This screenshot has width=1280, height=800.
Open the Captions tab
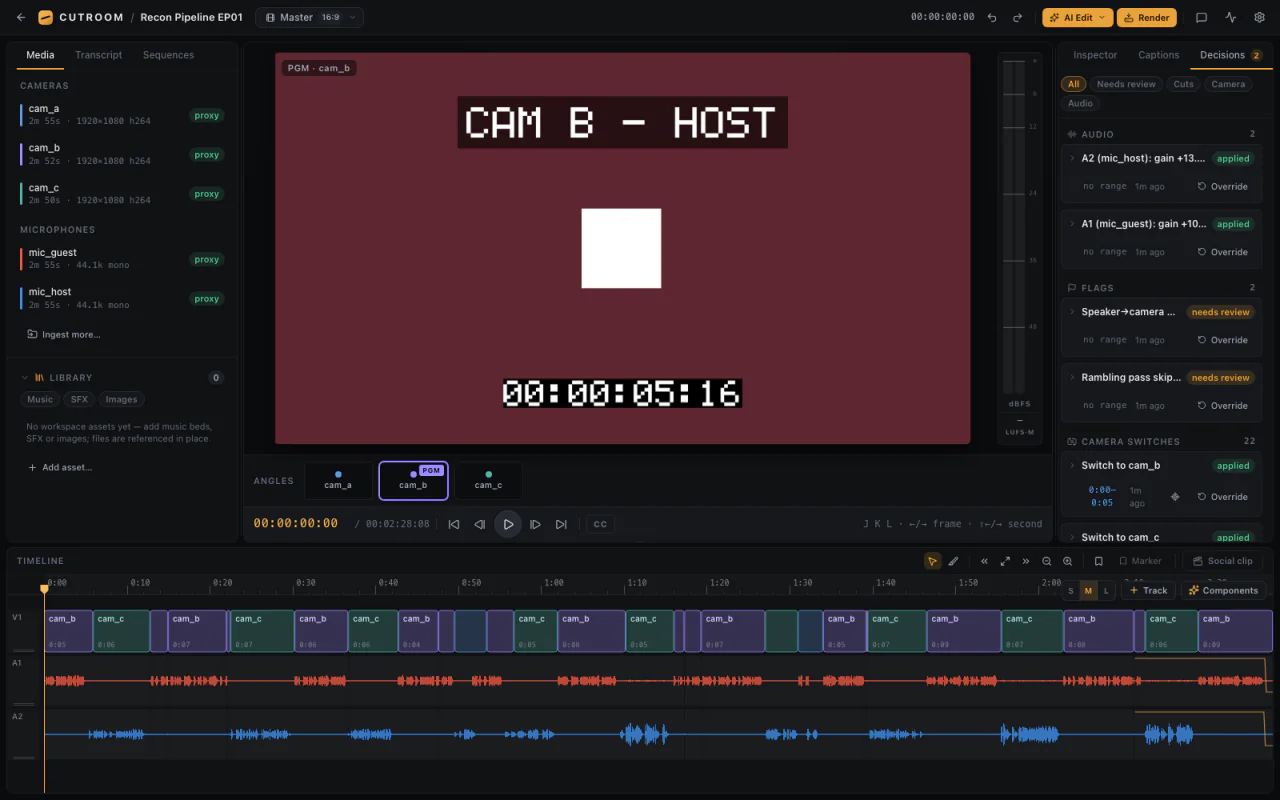click(1159, 55)
